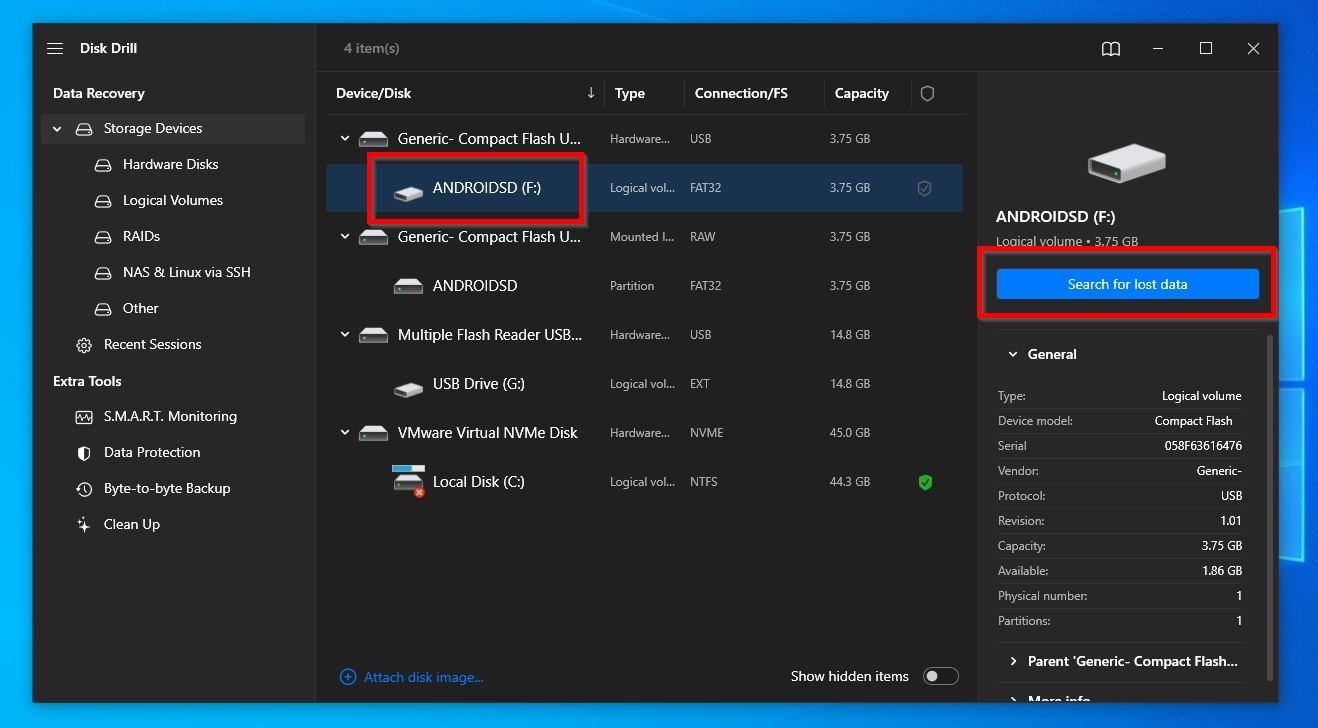Click 45.0 GB capacity cell
The image size is (1318, 728).
[x=850, y=433]
